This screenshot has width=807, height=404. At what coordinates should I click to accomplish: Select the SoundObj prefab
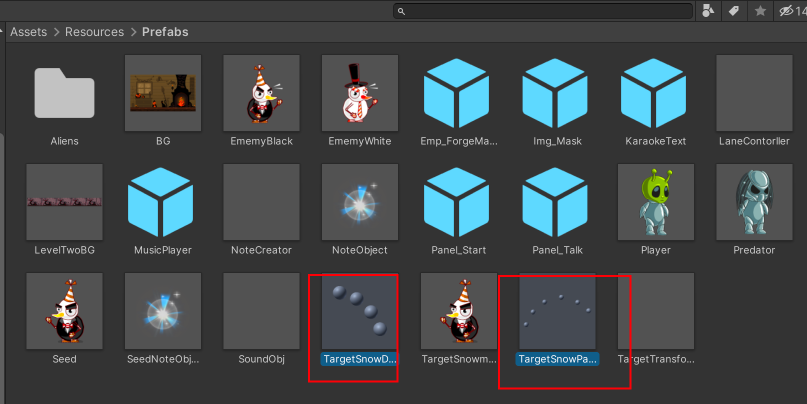261,311
